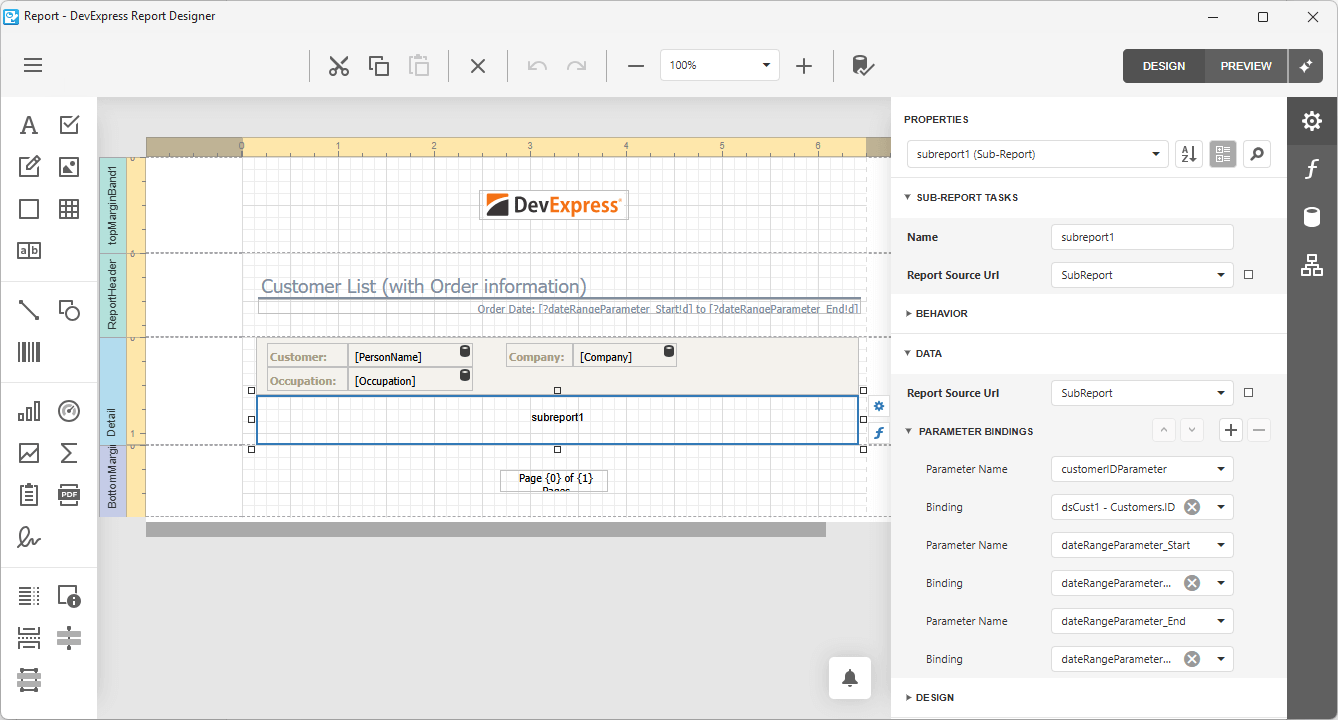Open the Field List panel
The height and width of the screenshot is (720, 1338).
[1311, 217]
